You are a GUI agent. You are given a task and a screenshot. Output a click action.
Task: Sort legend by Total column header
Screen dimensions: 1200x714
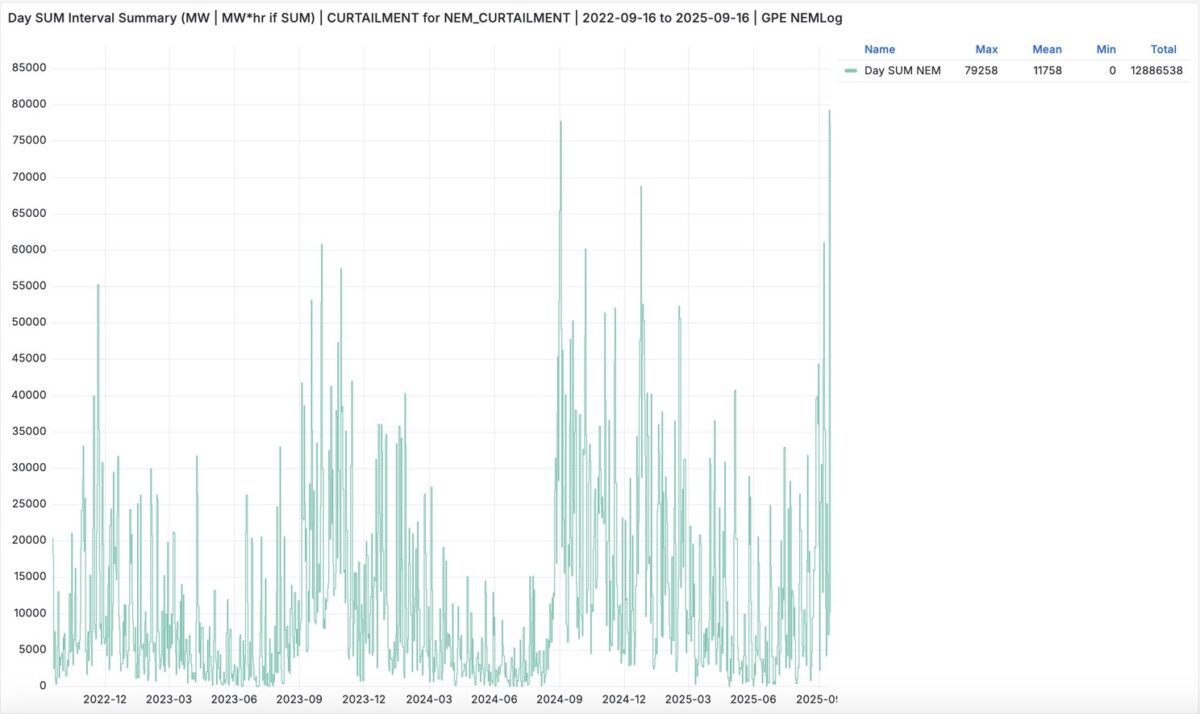point(1163,49)
